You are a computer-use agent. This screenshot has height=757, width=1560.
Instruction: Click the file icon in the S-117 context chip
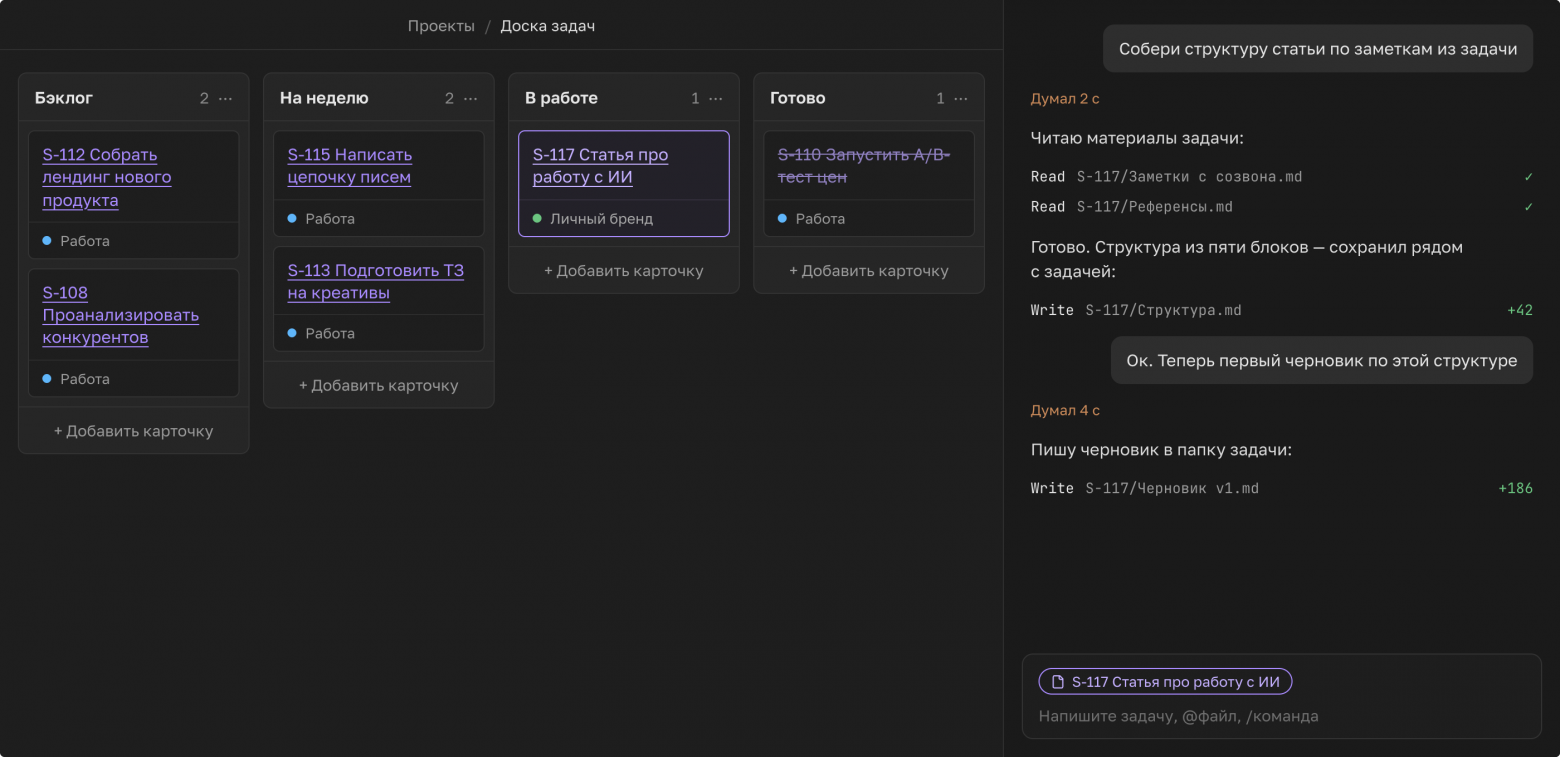click(x=1058, y=682)
